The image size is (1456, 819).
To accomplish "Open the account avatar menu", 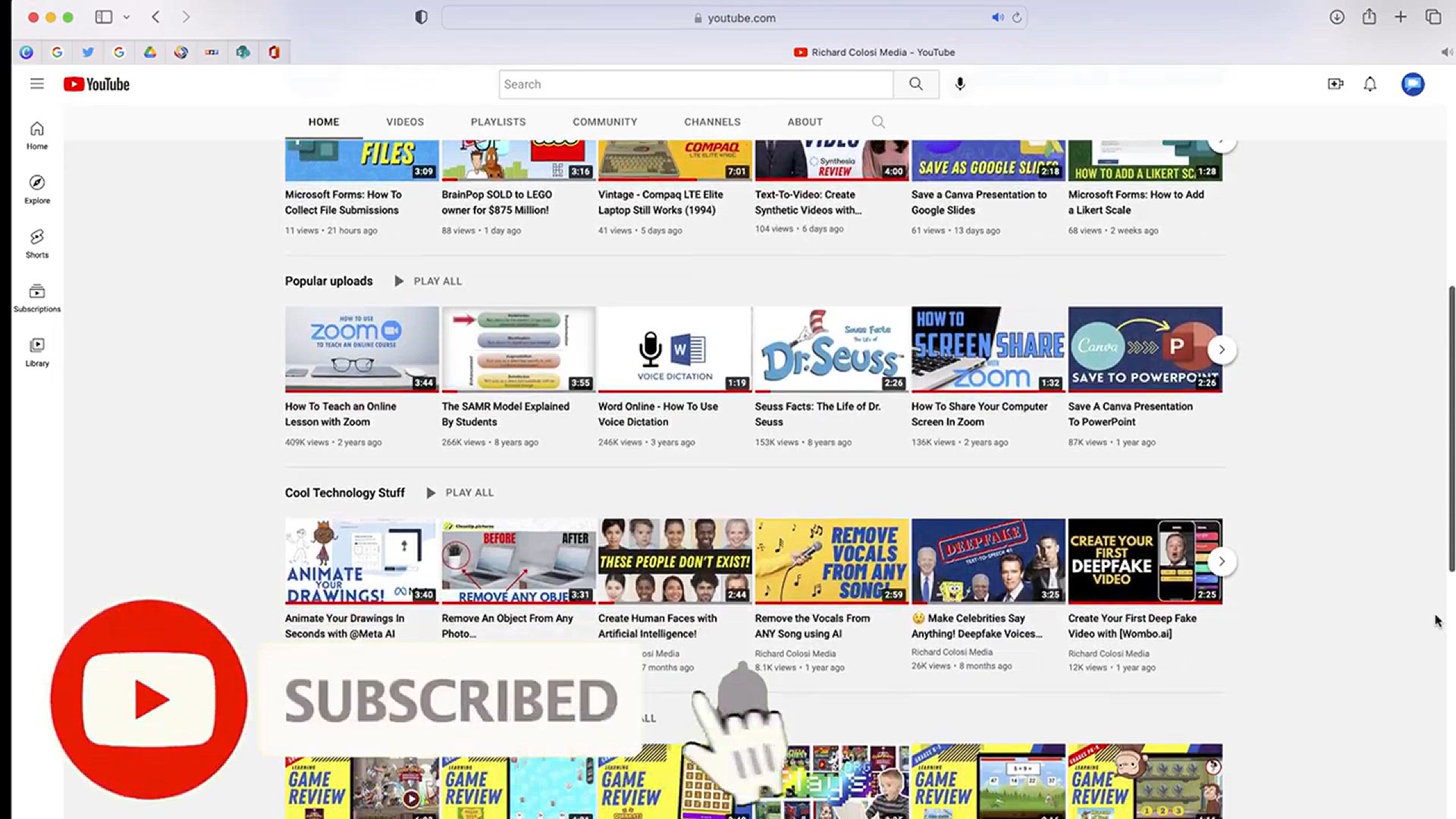I will pyautogui.click(x=1413, y=84).
